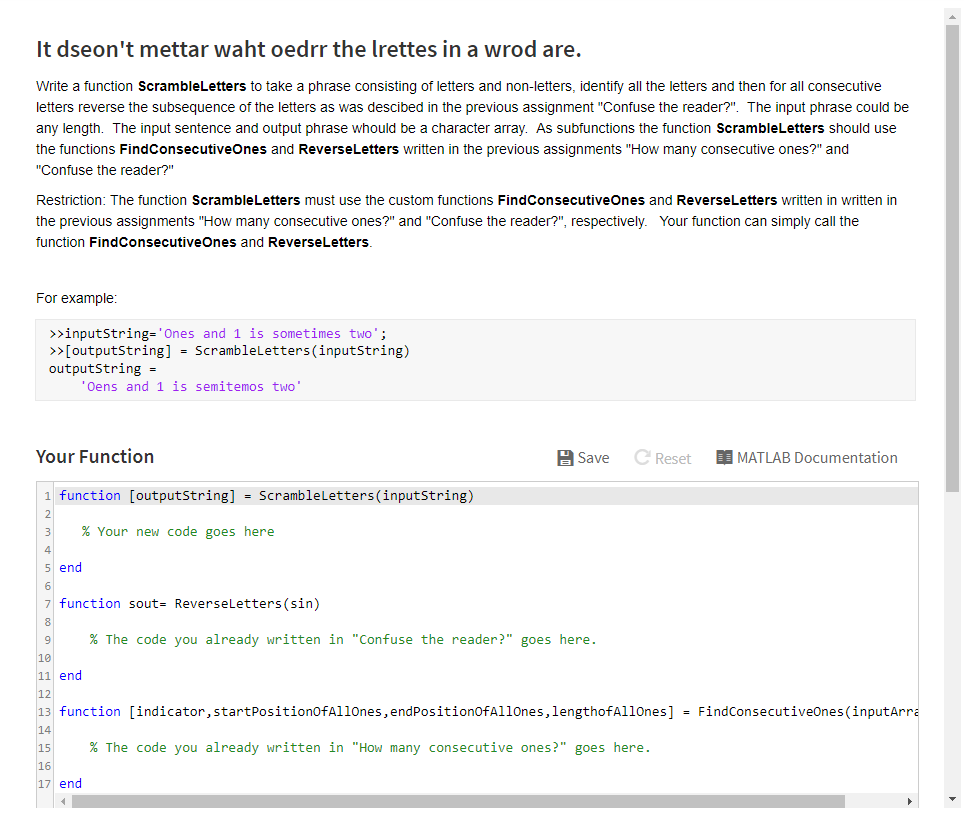The width and height of the screenshot is (964, 826).
Task: Click the Save floppy disk icon
Action: [x=566, y=457]
